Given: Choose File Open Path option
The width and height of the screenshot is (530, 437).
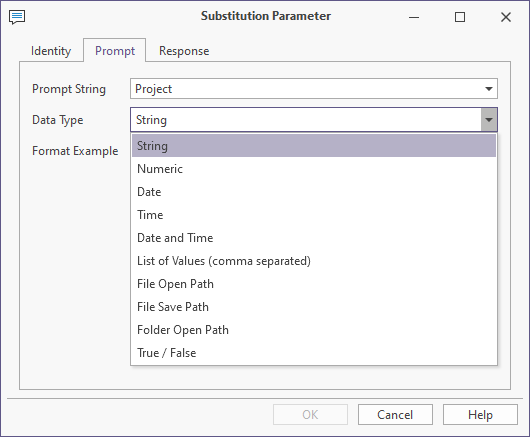Looking at the screenshot, I should click(x=314, y=284).
